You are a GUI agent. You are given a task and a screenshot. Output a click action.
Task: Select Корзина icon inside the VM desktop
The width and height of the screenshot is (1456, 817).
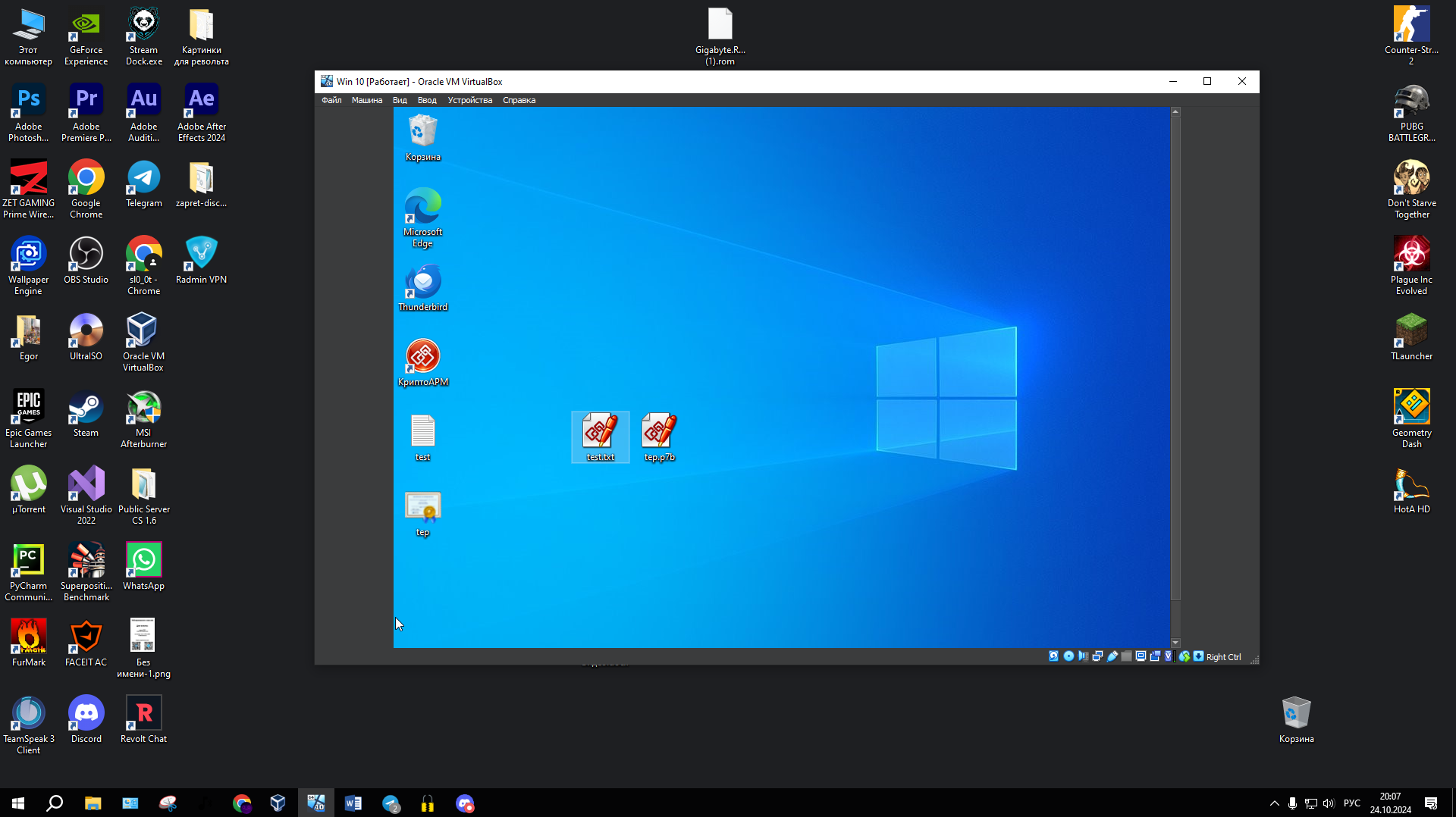422,137
